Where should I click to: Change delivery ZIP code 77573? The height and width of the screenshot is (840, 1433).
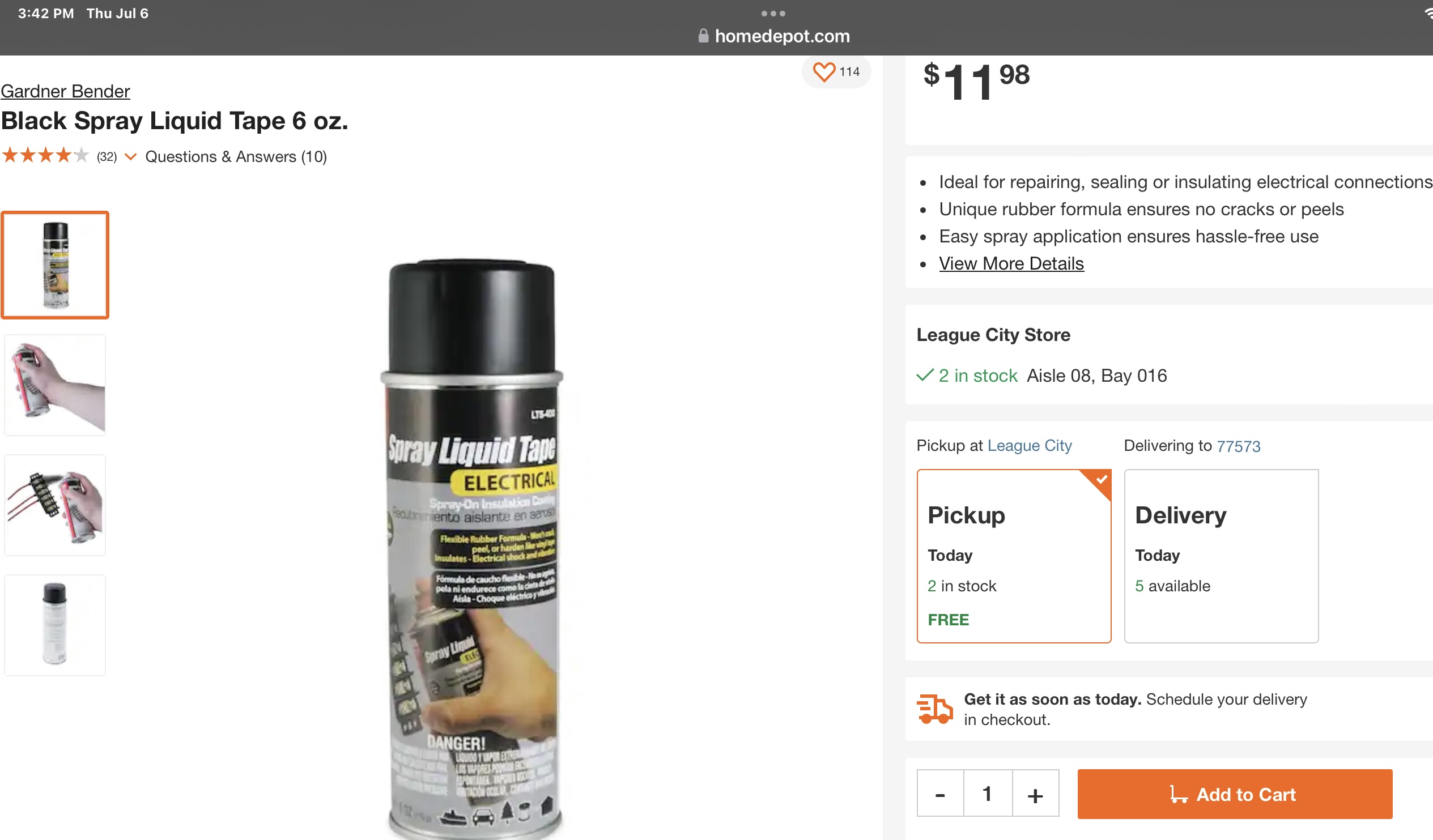click(x=1238, y=446)
